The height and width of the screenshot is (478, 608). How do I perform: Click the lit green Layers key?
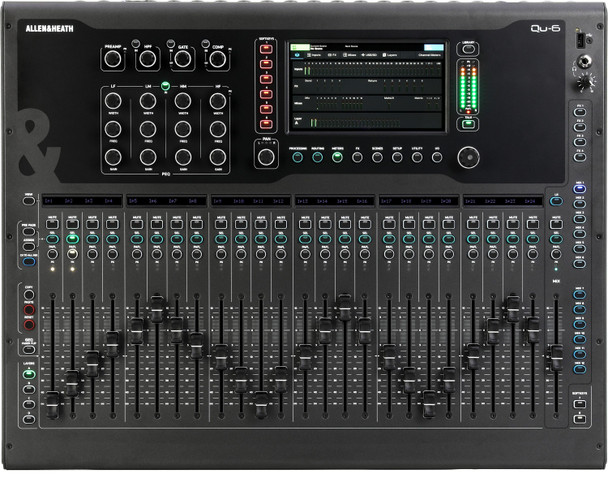point(29,374)
